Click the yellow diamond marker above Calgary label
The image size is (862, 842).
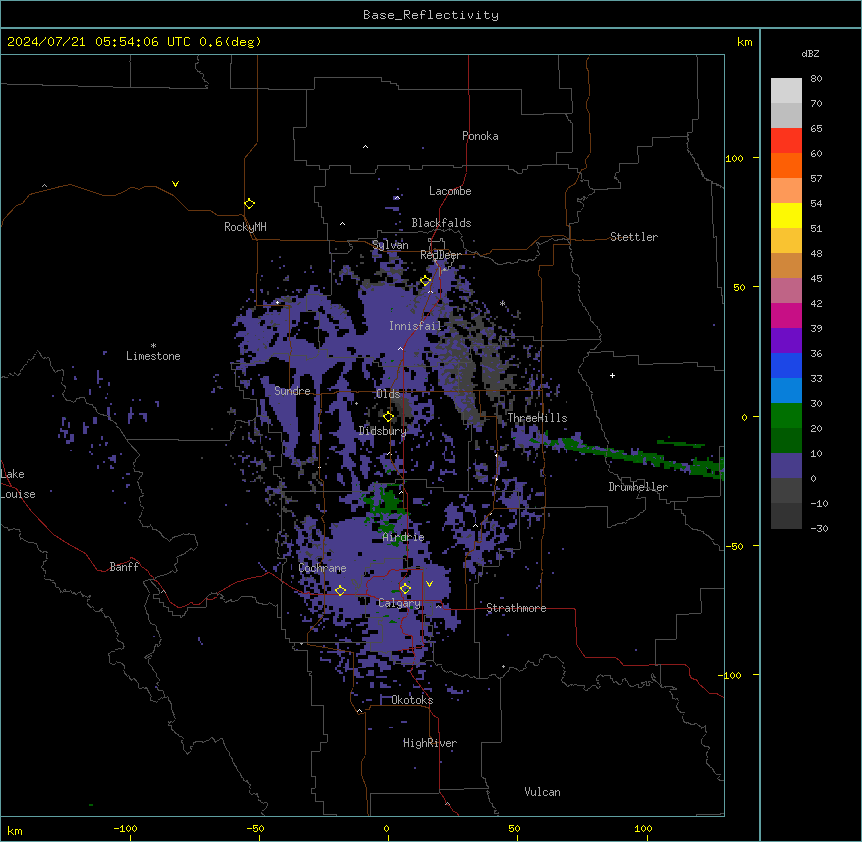(405, 589)
